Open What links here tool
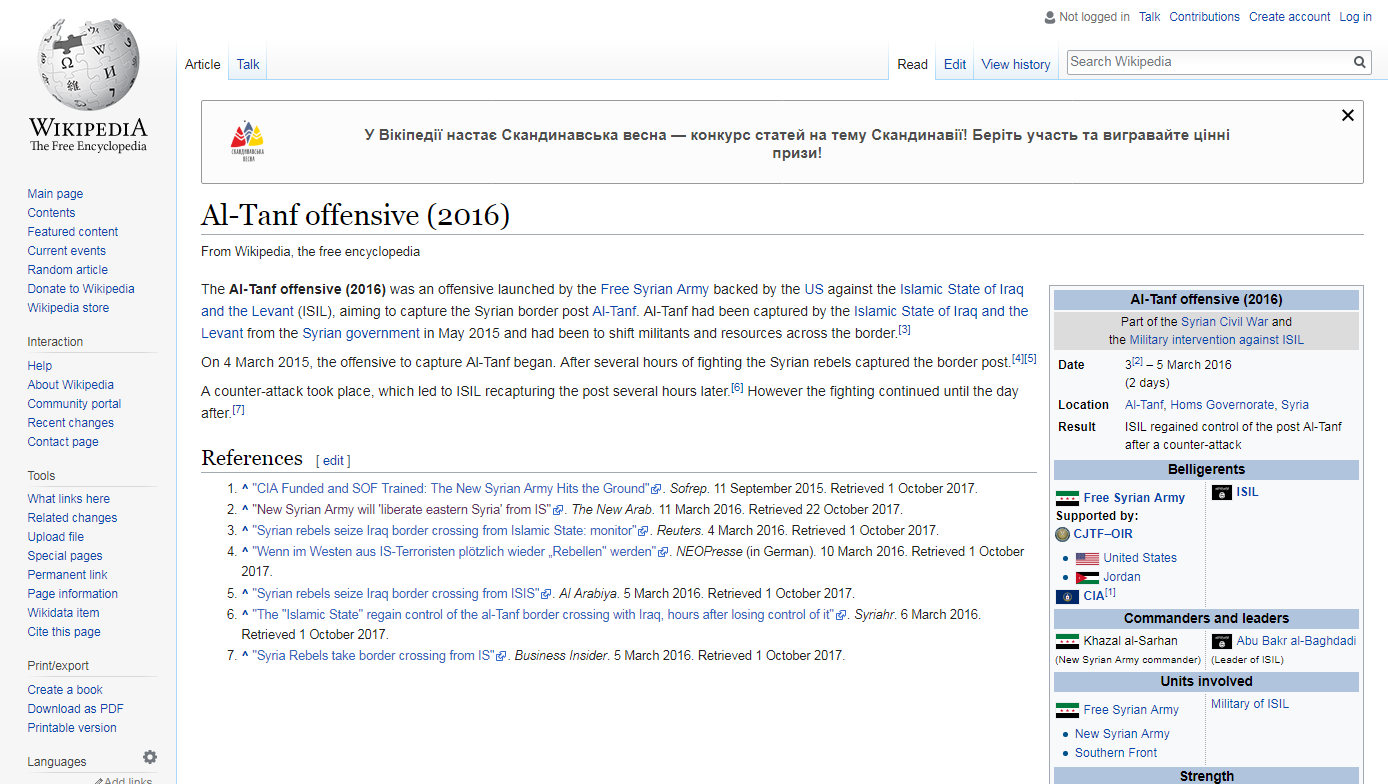This screenshot has width=1388, height=784. click(x=69, y=499)
